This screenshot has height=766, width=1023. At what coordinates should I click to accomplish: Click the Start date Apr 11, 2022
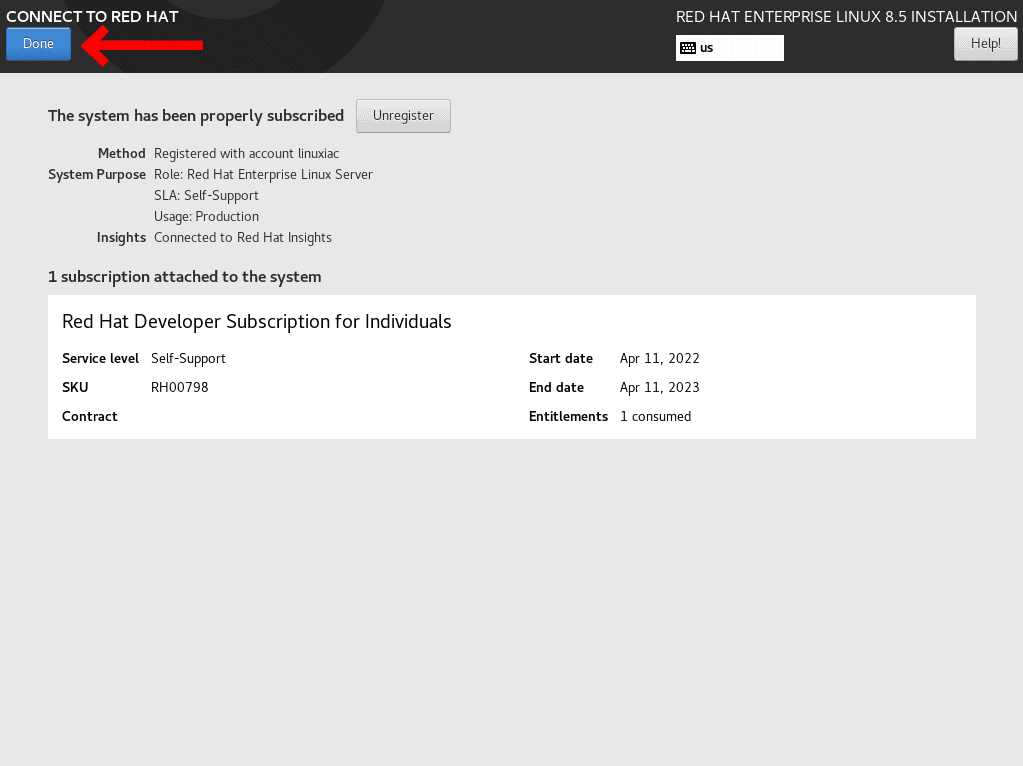pyautogui.click(x=660, y=358)
